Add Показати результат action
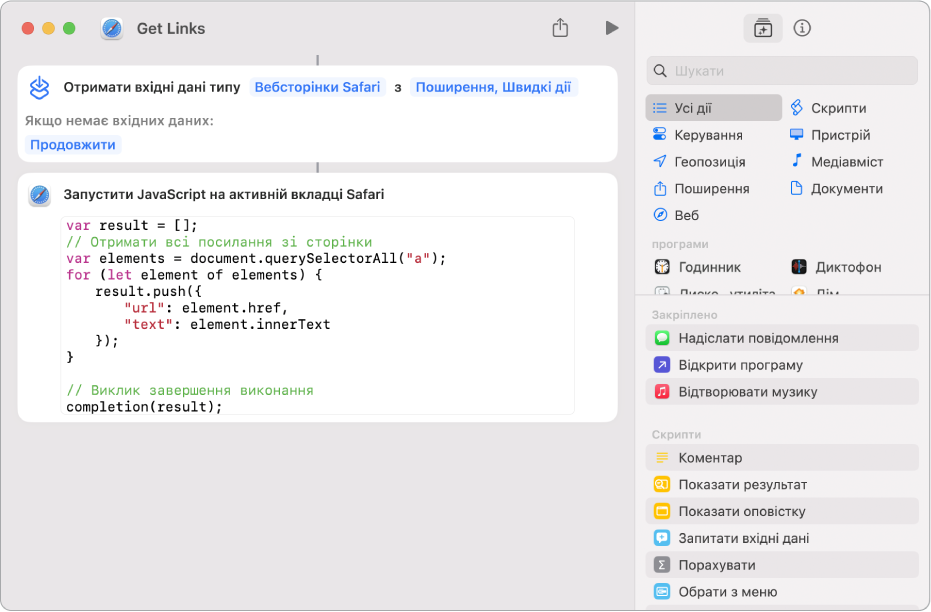Screen dimensions: 931x612 pos(782,484)
